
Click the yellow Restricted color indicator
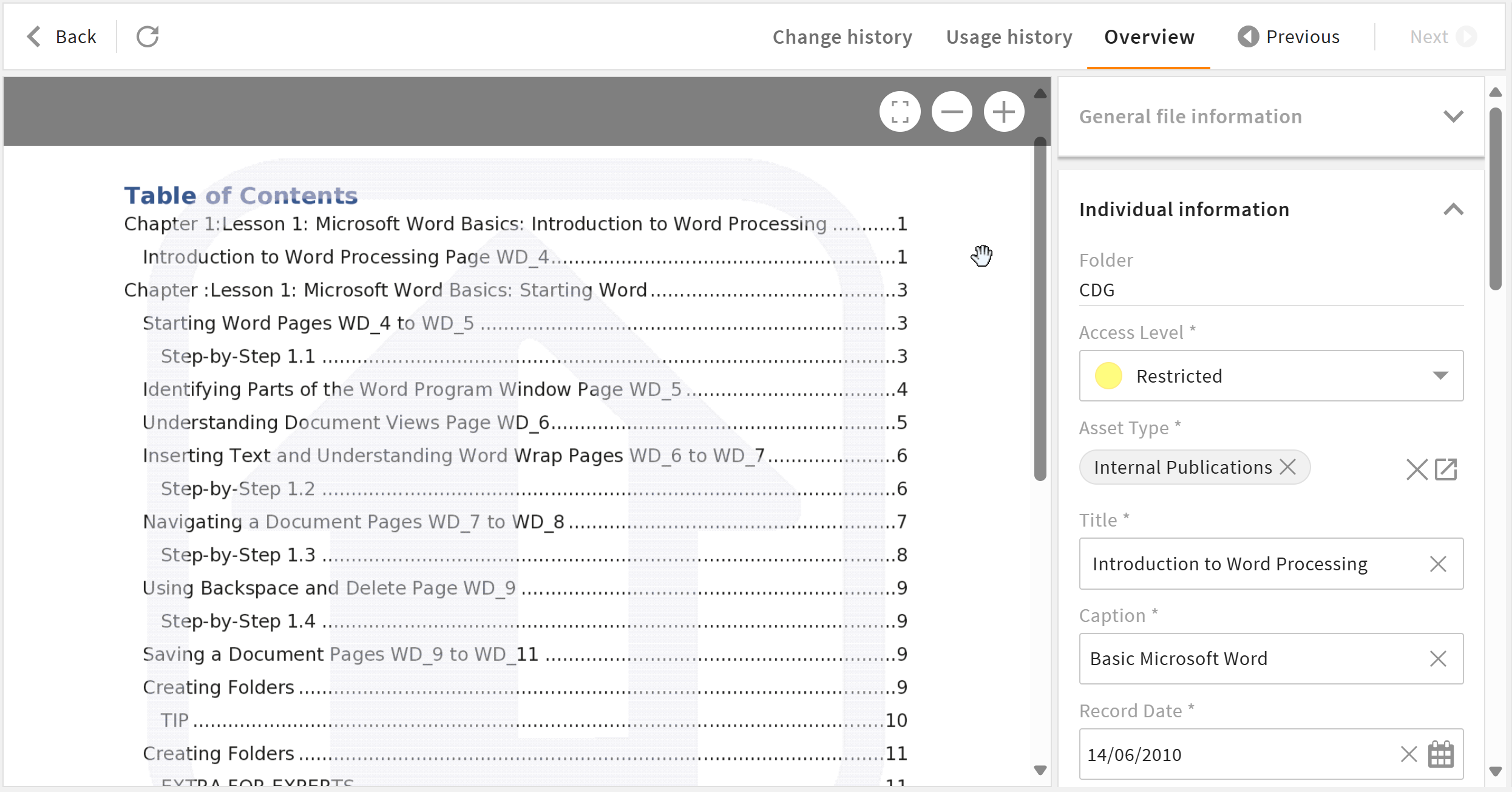(x=1108, y=375)
